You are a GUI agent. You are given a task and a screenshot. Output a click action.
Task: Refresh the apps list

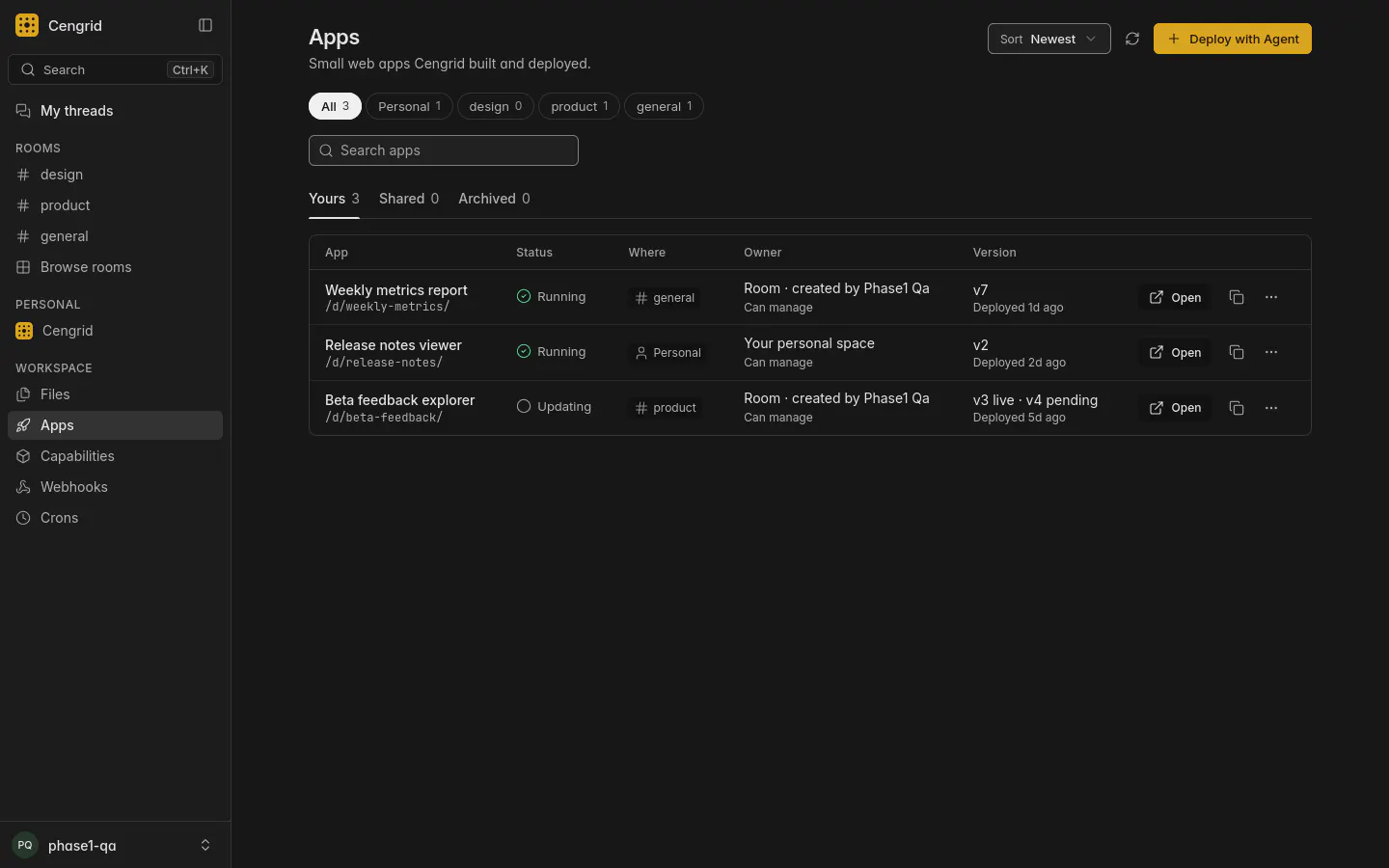[x=1132, y=39]
